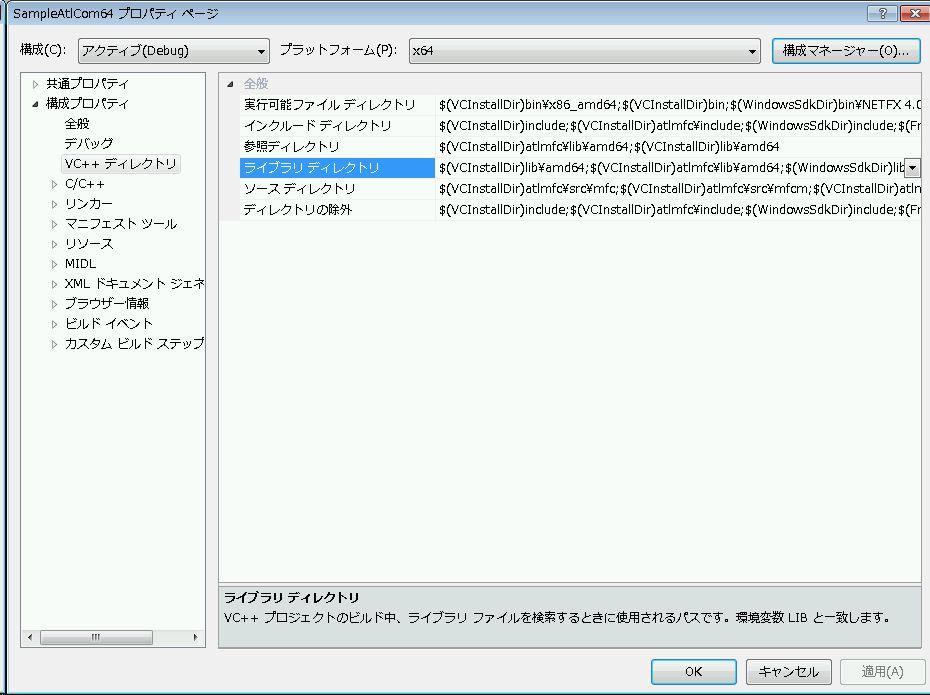The width and height of the screenshot is (930, 695).
Task: Click the キャンセル button
Action: pyautogui.click(x=788, y=672)
